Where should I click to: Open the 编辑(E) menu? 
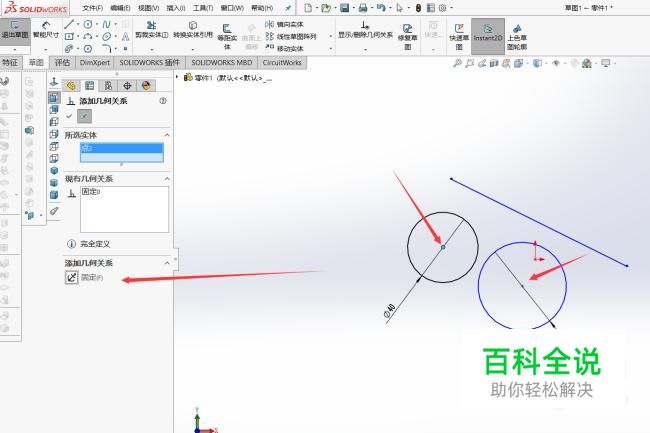point(121,8)
